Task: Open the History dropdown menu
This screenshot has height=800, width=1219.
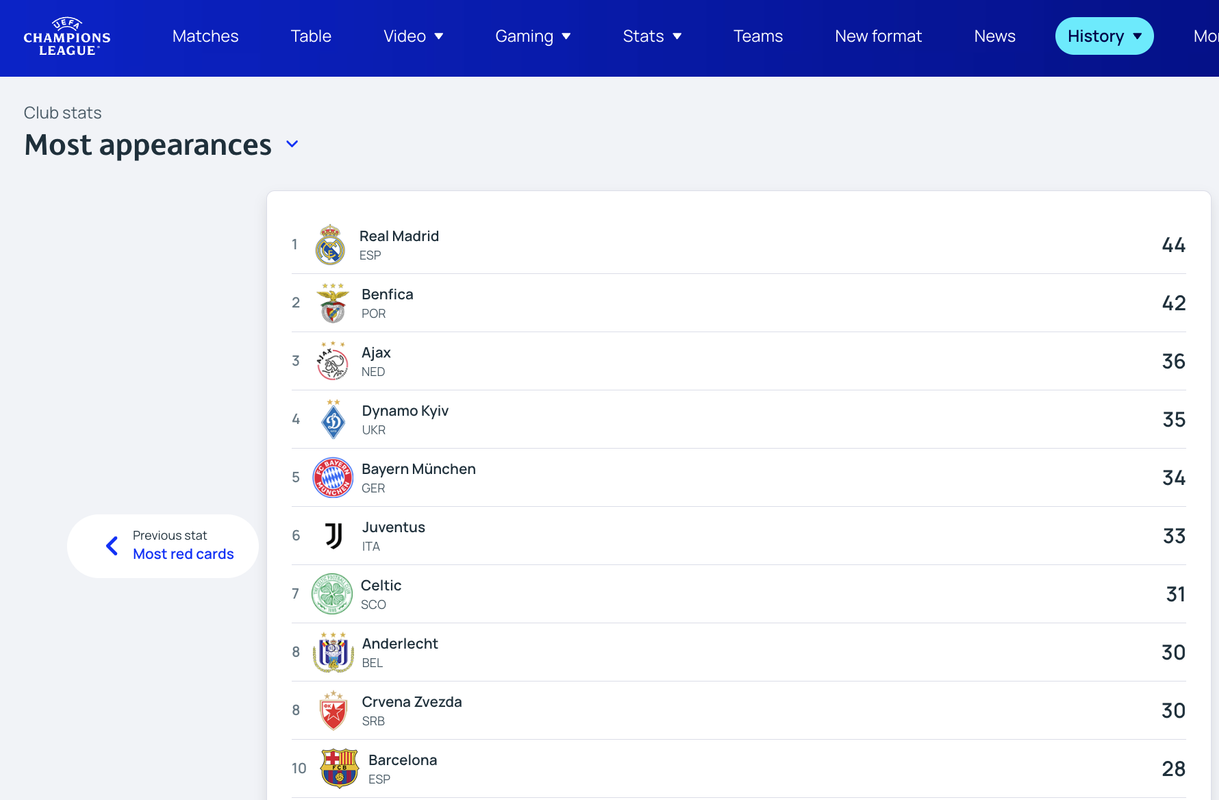Action: (1104, 36)
